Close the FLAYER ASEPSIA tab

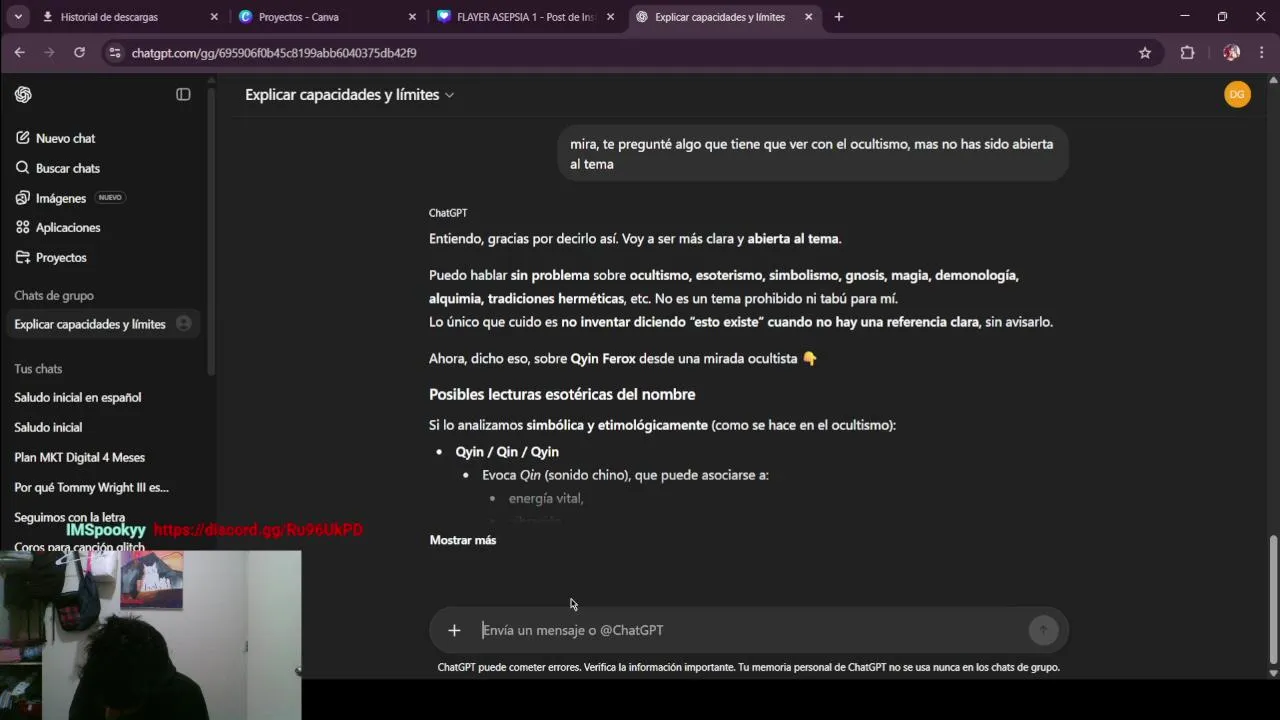click(x=610, y=17)
